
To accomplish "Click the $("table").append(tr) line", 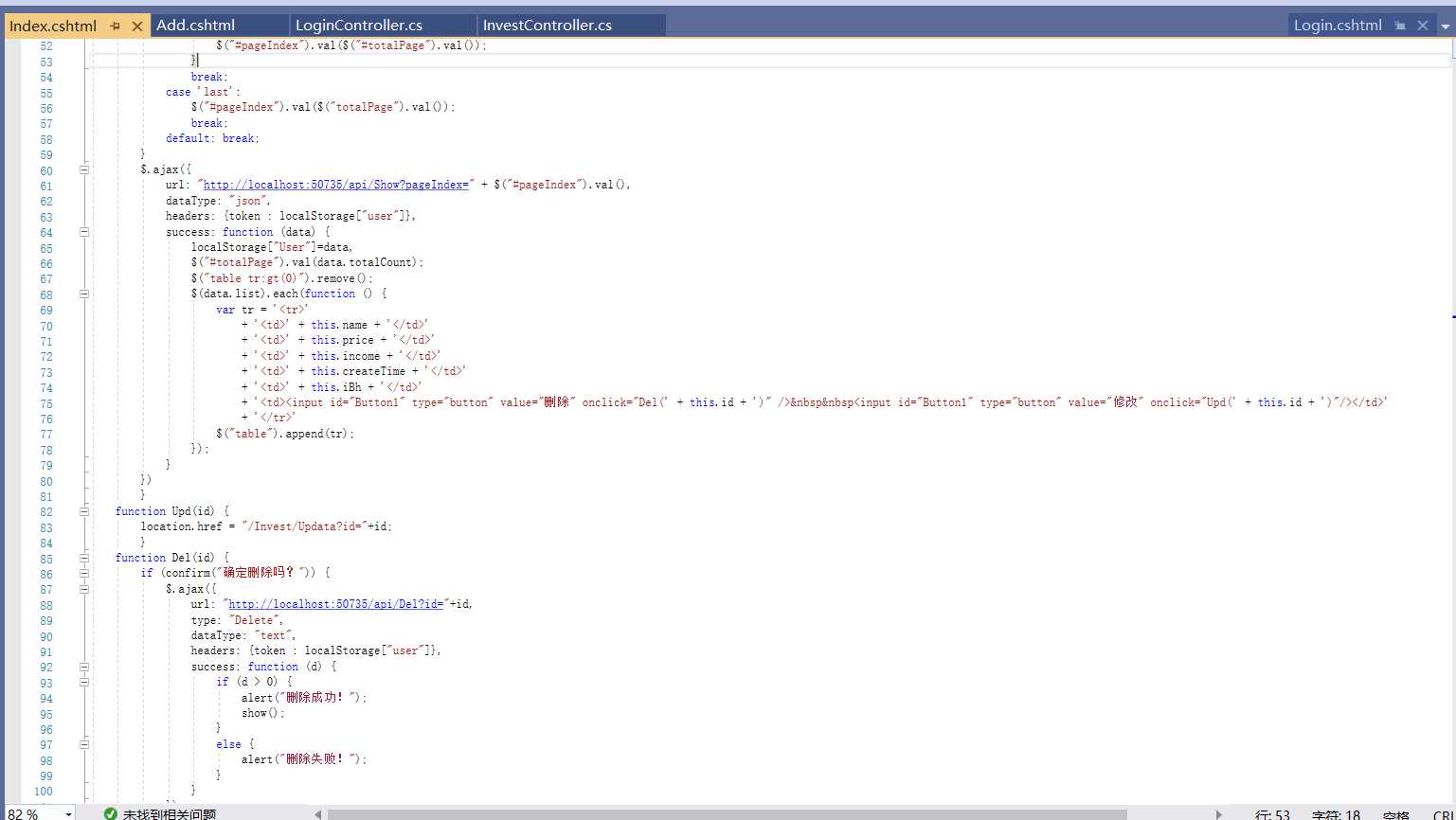I will pyautogui.click(x=285, y=434).
